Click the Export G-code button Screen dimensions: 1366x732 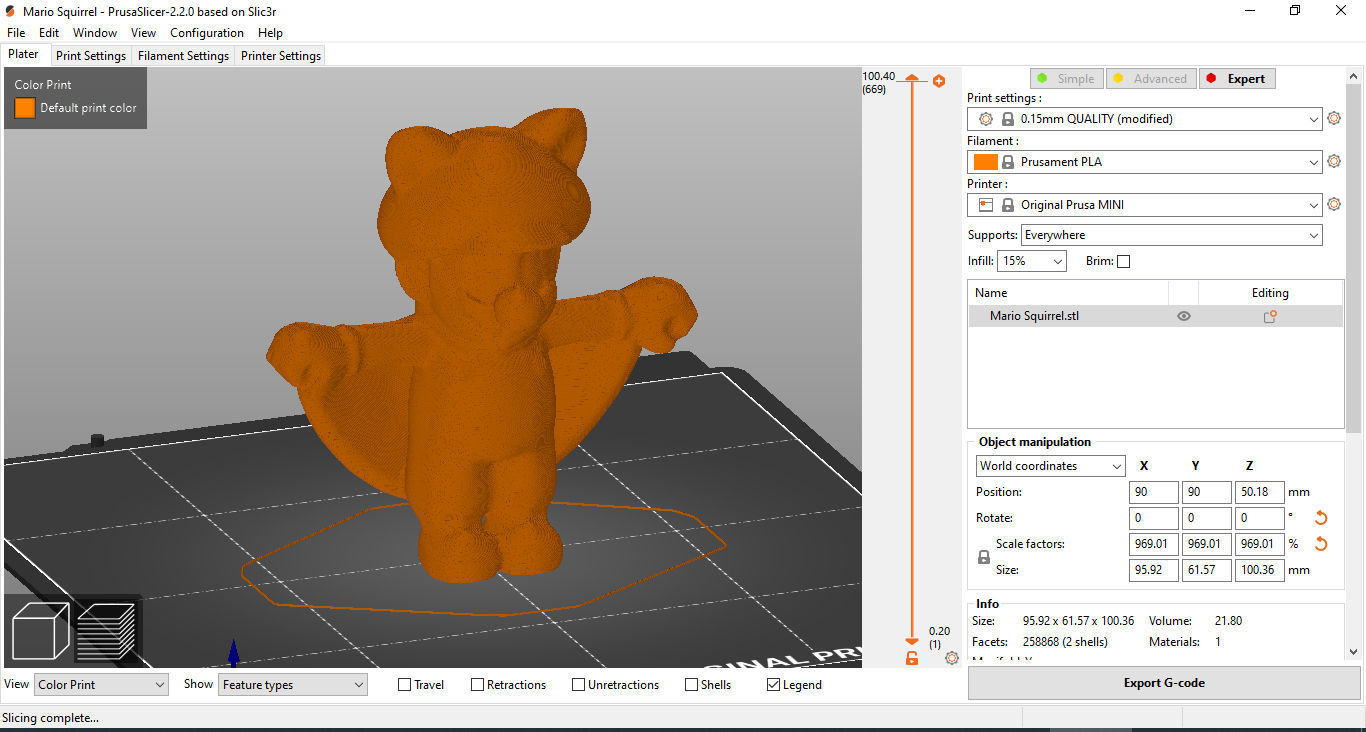1164,683
